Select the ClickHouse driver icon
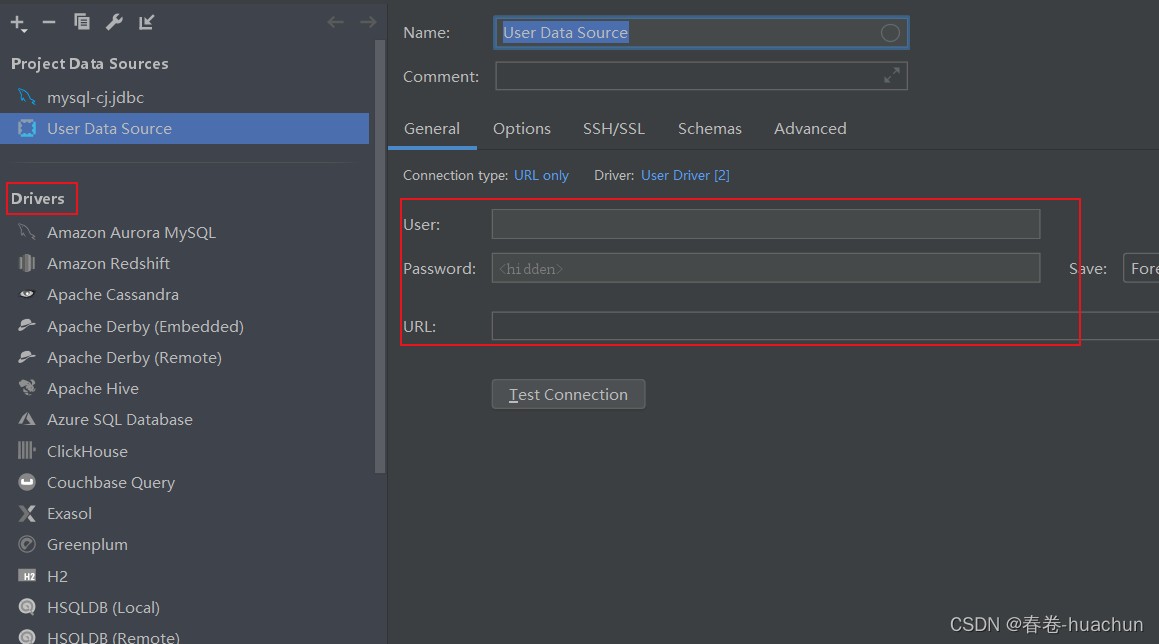This screenshot has width=1159, height=644. tap(28, 451)
